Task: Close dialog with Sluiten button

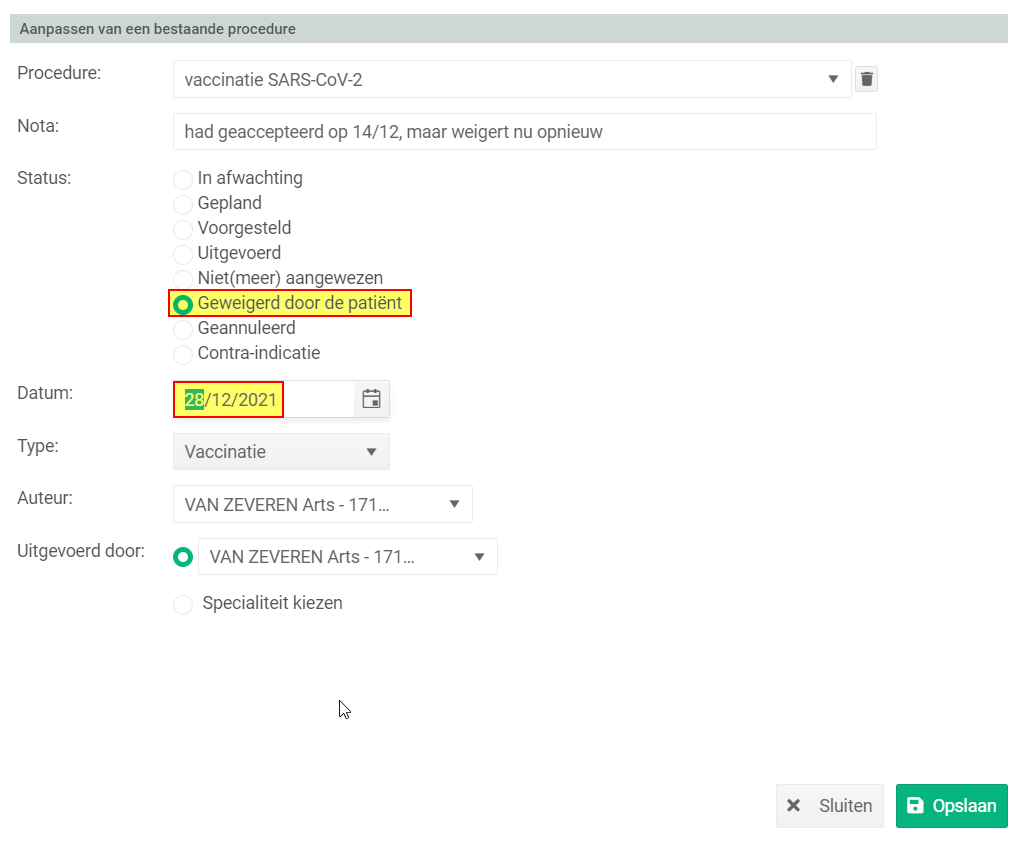Action: coord(830,806)
